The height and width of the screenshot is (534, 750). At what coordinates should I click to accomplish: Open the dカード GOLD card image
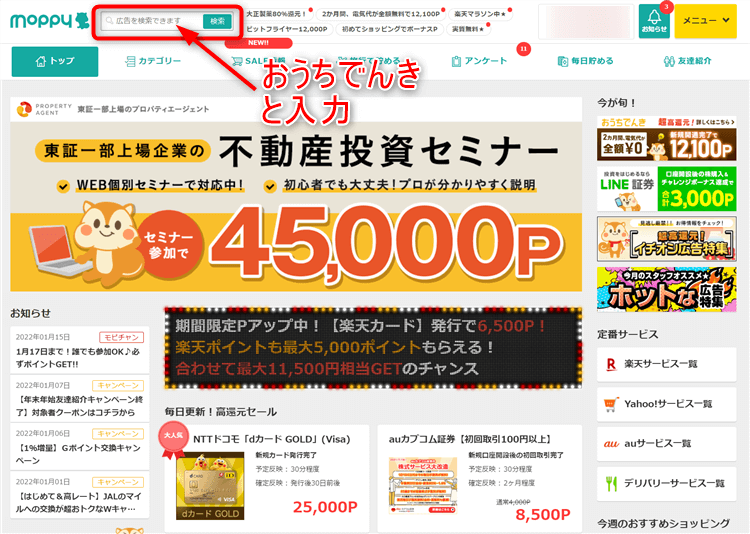tap(210, 486)
